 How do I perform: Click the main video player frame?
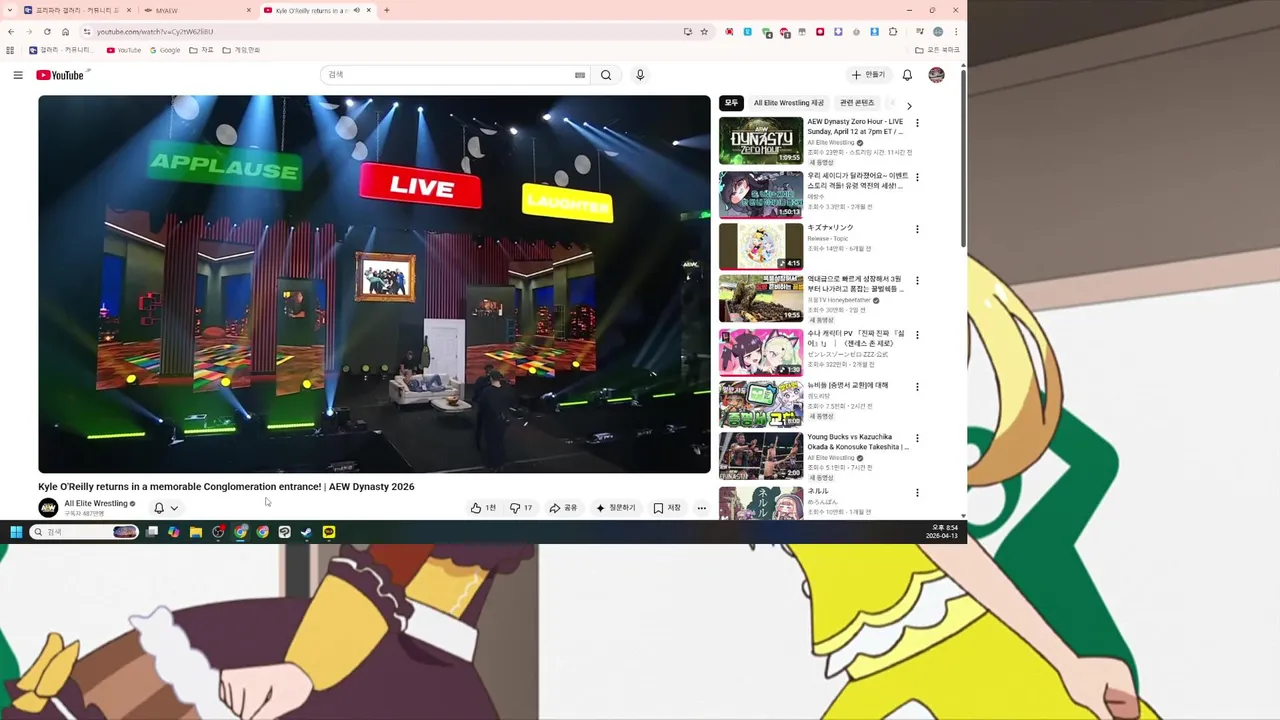pos(374,284)
